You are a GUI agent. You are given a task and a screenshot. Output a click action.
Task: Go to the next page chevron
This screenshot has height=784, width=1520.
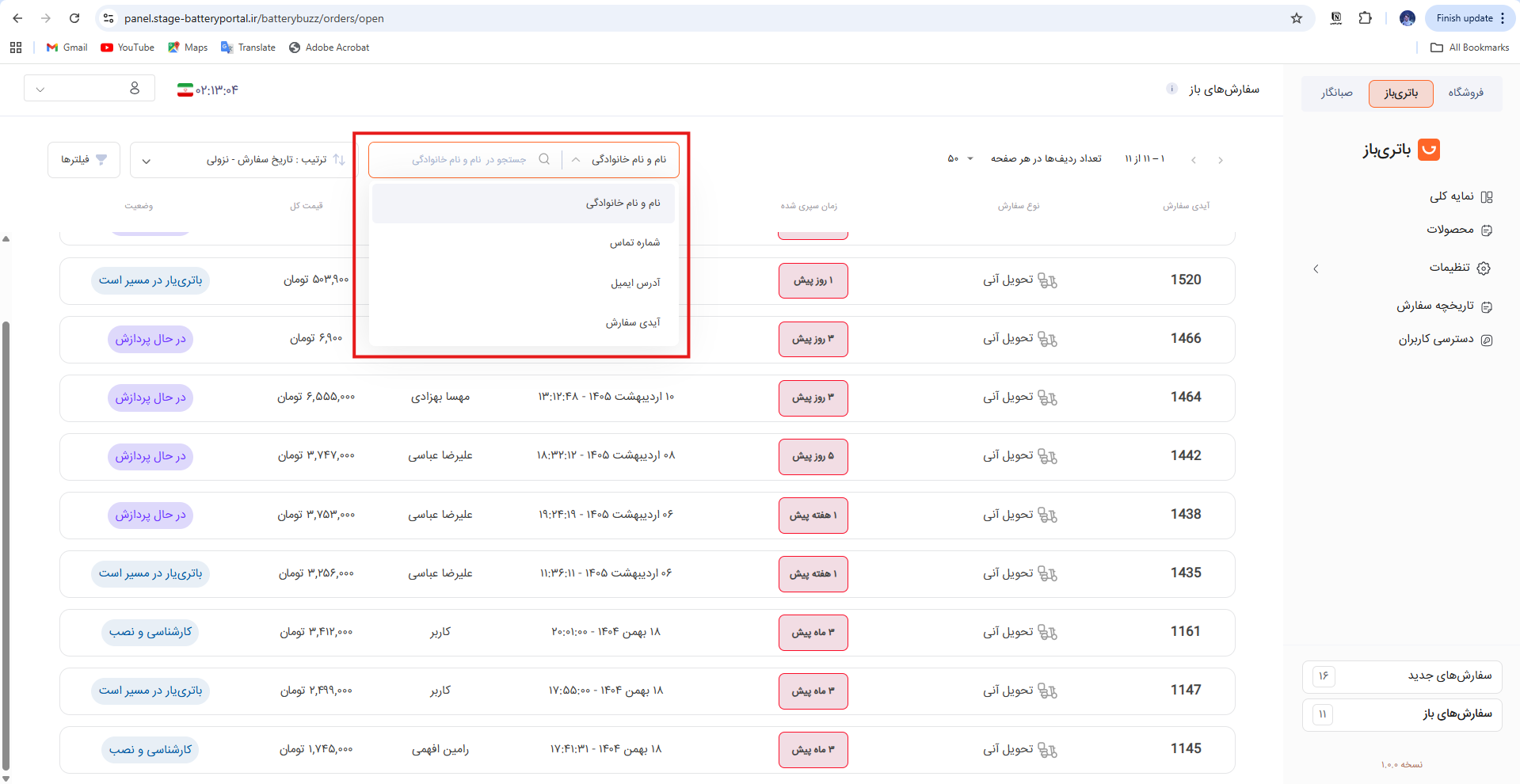point(1194,160)
